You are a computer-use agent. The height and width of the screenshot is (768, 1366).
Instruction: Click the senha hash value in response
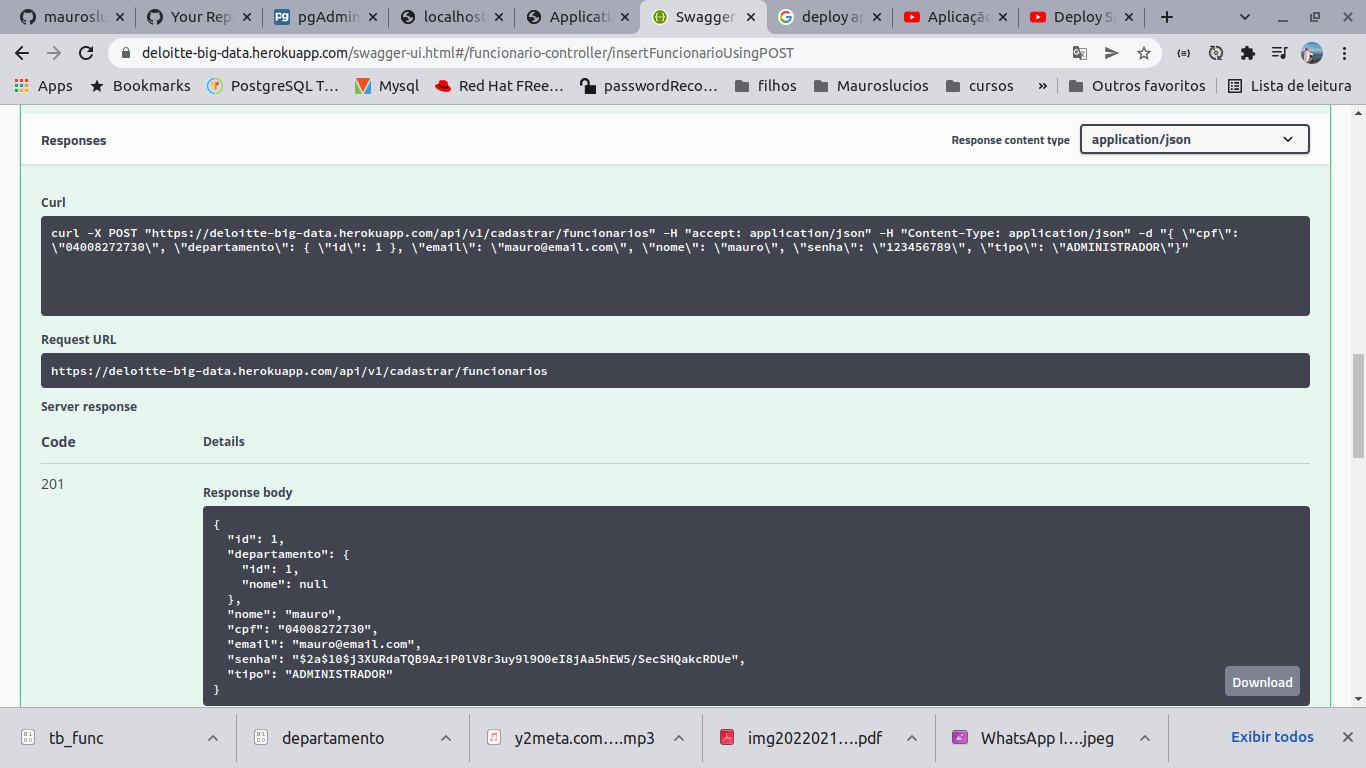[514, 659]
